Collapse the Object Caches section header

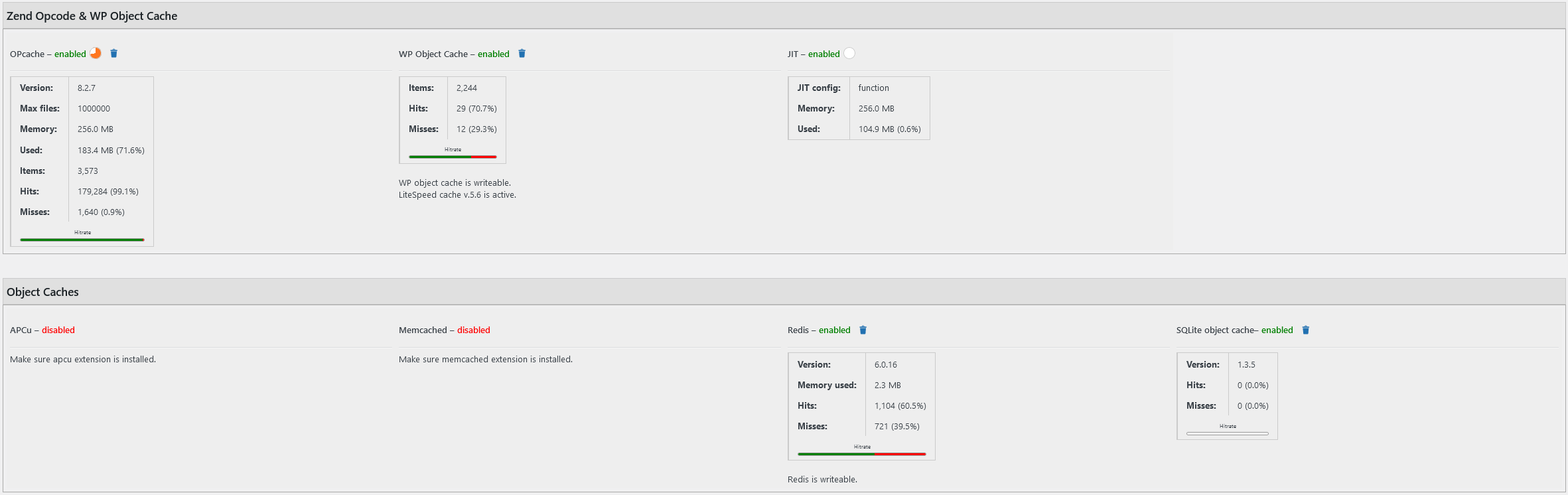point(42,292)
